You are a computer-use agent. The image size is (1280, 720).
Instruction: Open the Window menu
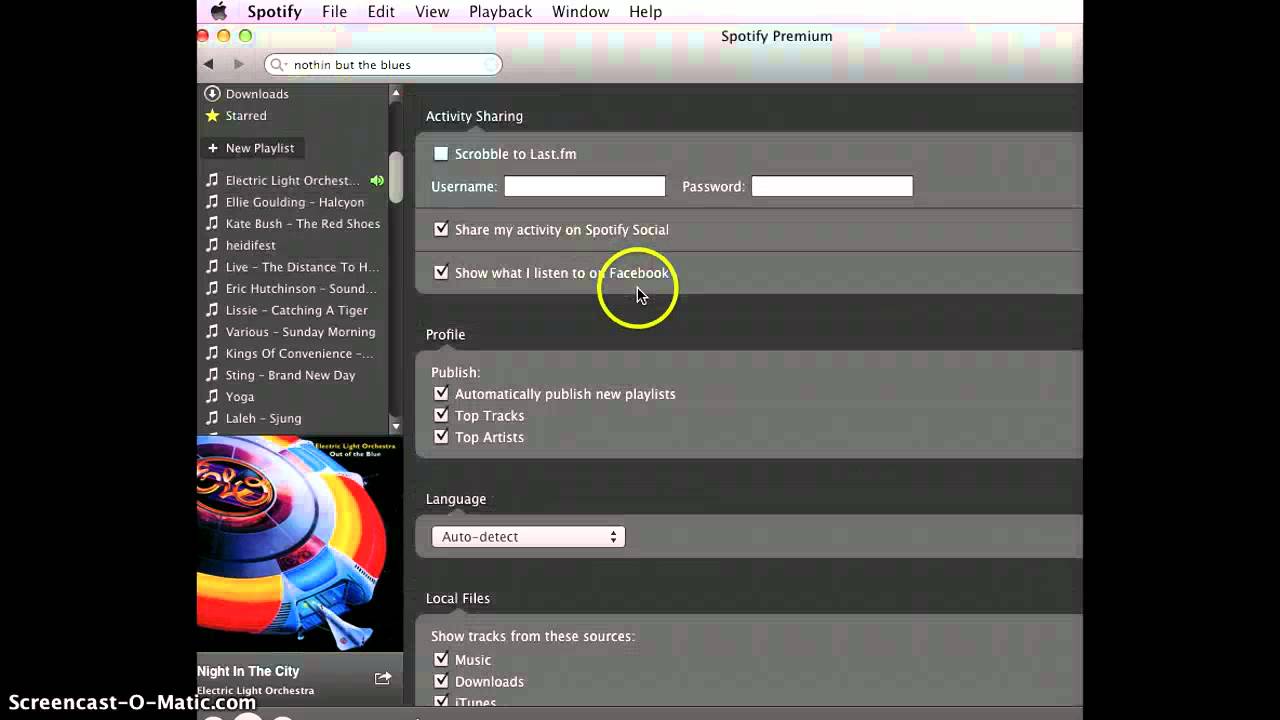pyautogui.click(x=580, y=12)
